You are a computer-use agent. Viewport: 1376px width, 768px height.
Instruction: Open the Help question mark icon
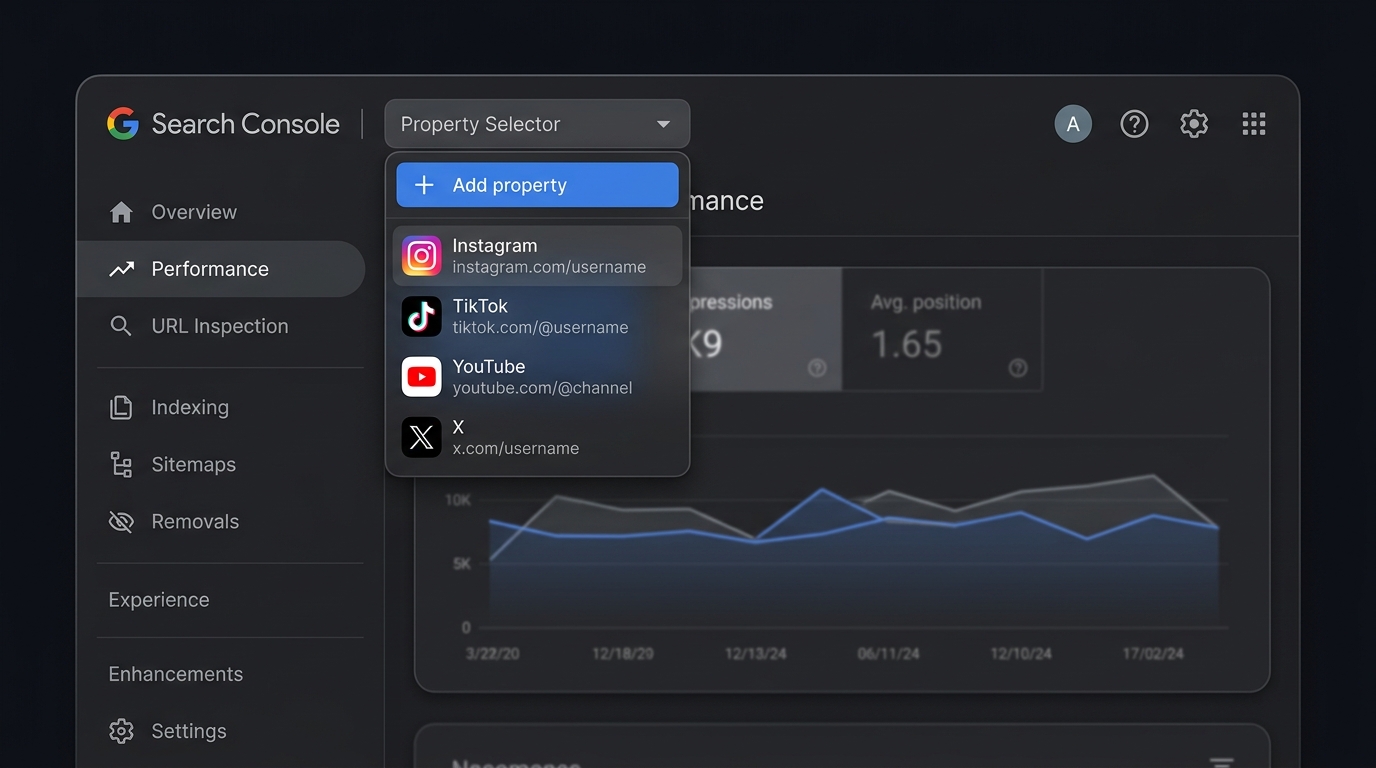(1134, 124)
